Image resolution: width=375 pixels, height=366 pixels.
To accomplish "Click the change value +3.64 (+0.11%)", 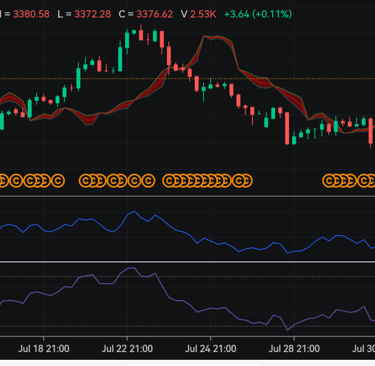I will (x=258, y=14).
